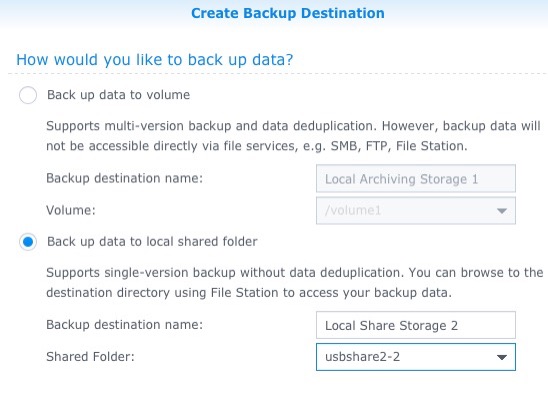Click the "Shared Folder:" field label
Viewport: 548px width, 400px height.
click(x=90, y=357)
